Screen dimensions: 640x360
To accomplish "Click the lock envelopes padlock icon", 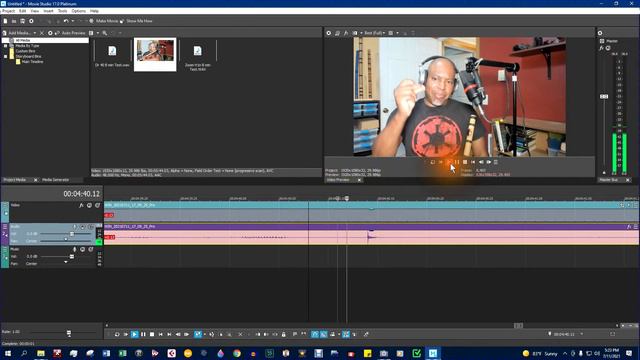I will point(284,334).
